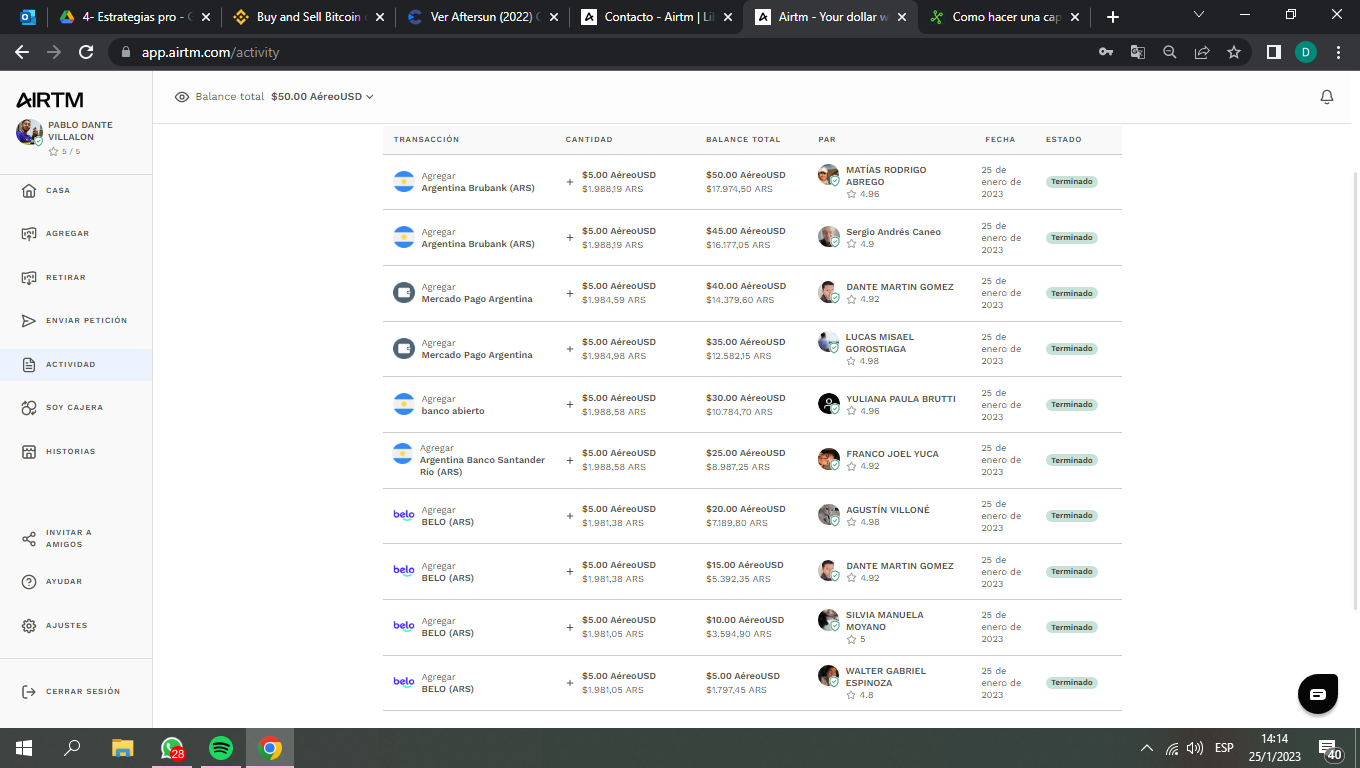
Task: Click translate page icon
Action: click(1138, 52)
